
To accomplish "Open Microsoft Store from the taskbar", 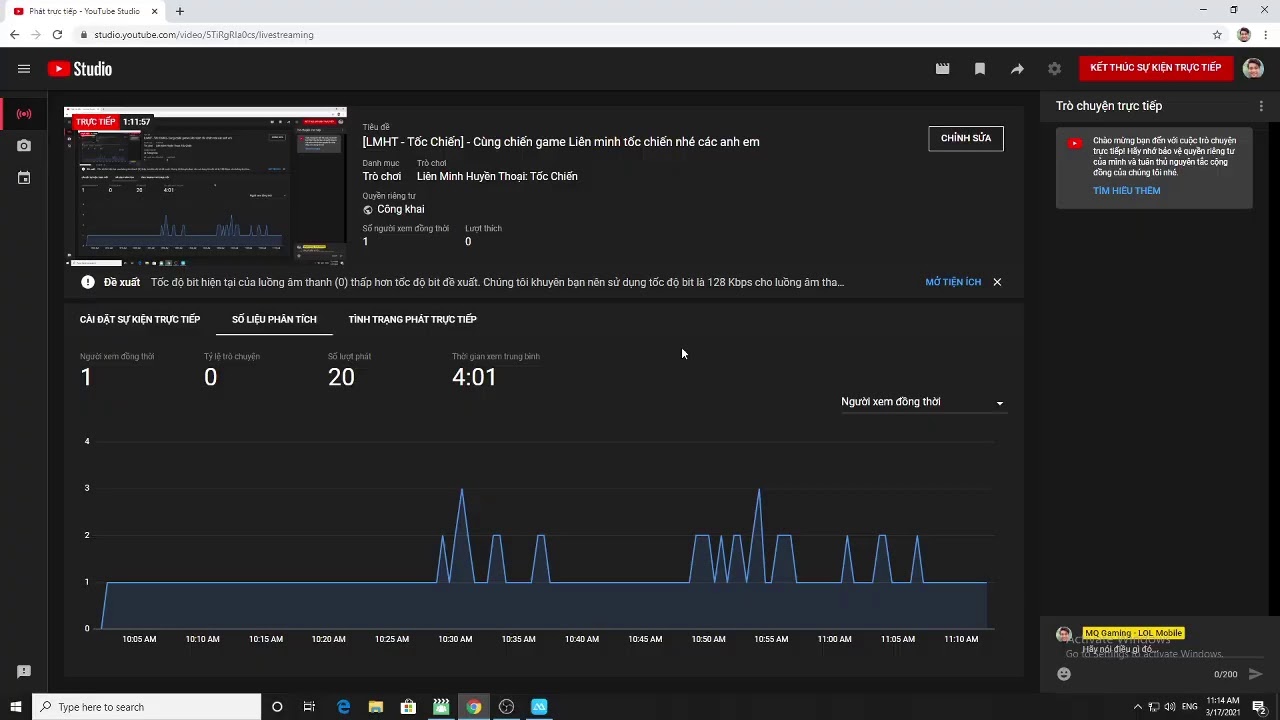I will point(408,707).
